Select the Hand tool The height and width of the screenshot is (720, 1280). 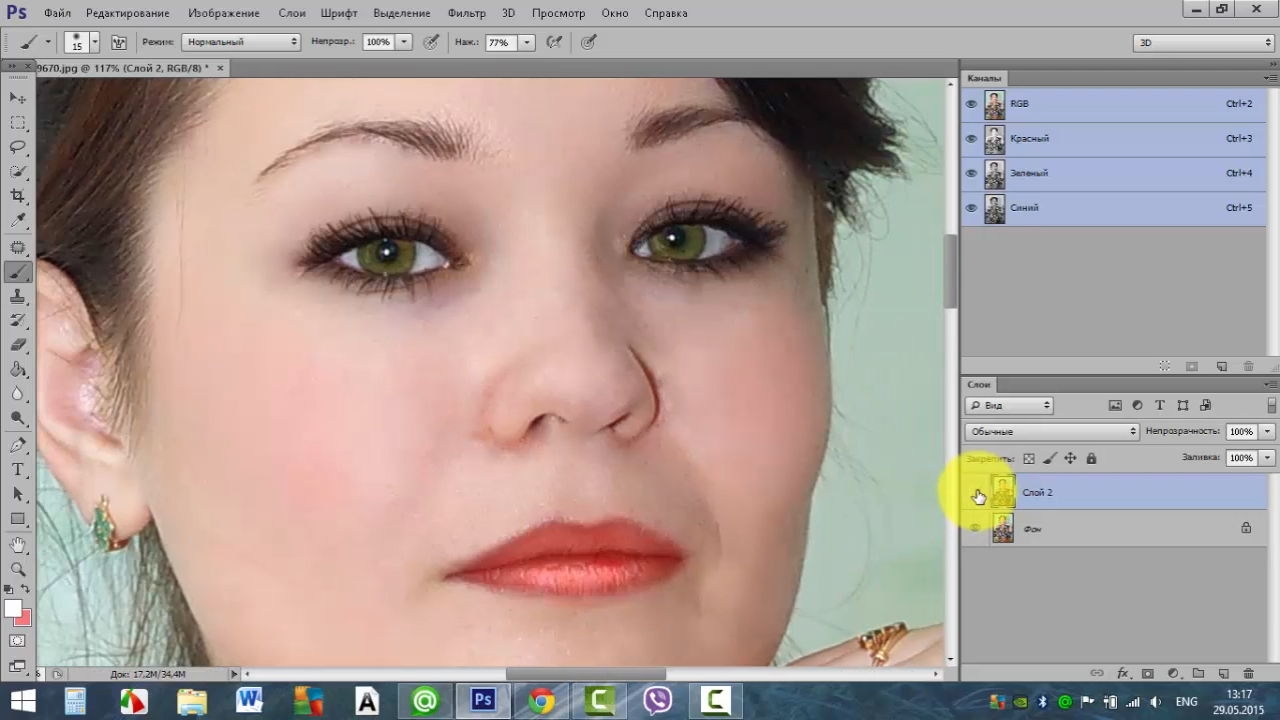tap(18, 546)
